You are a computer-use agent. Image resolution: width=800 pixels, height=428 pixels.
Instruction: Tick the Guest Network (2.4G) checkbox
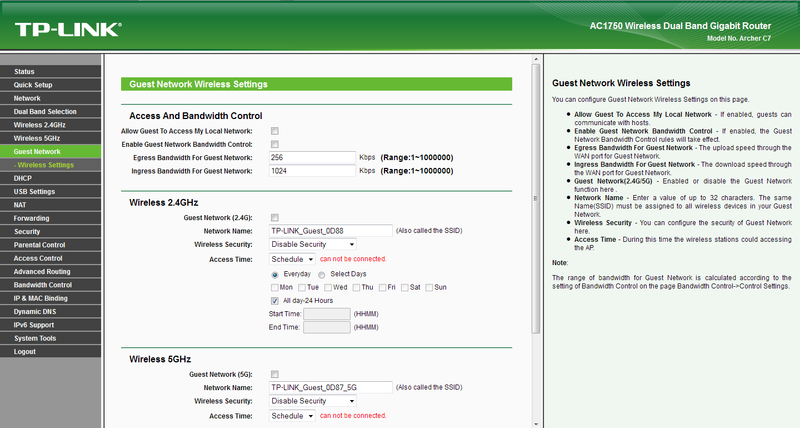point(274,217)
